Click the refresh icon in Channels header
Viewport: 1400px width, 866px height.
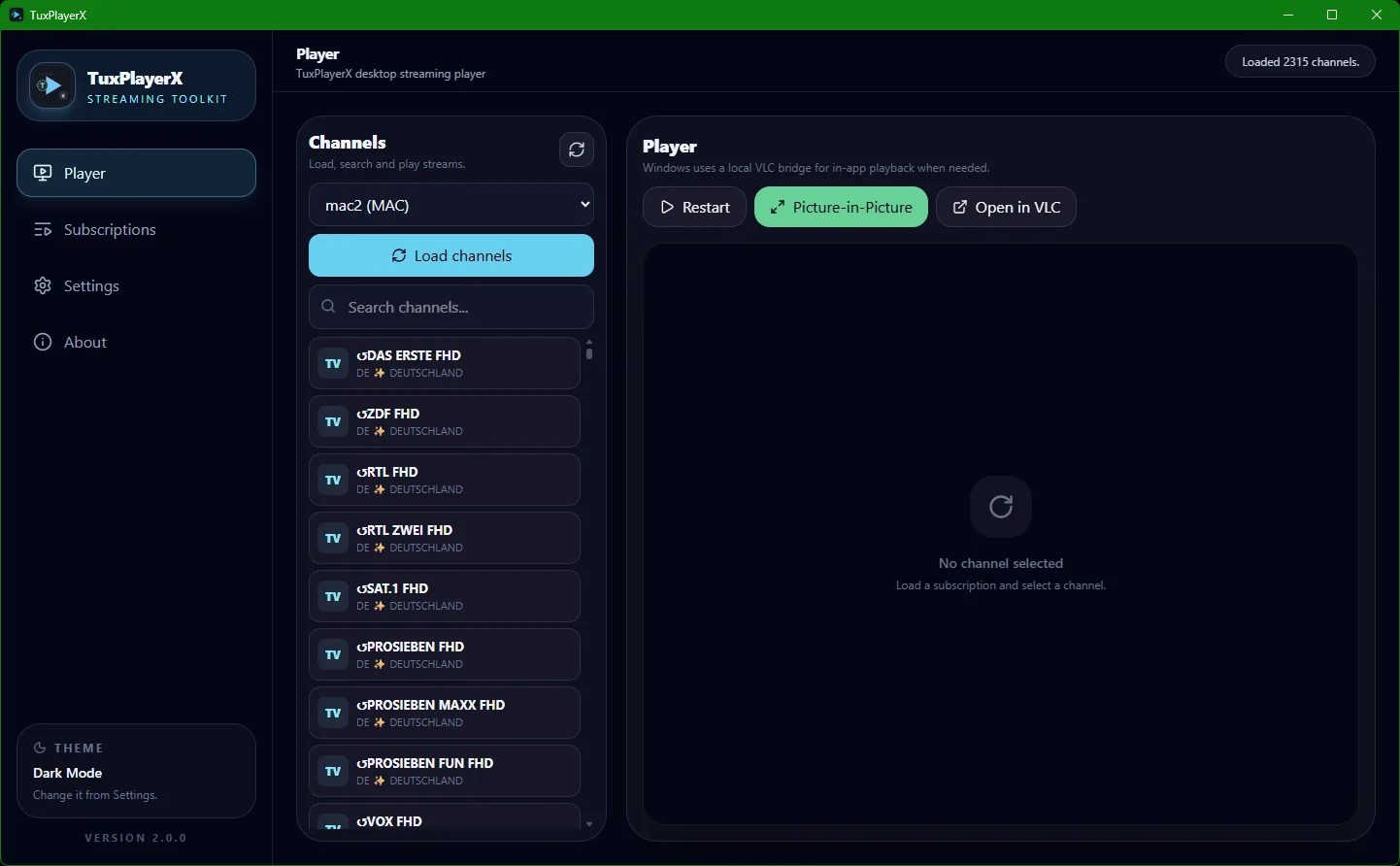coord(577,150)
